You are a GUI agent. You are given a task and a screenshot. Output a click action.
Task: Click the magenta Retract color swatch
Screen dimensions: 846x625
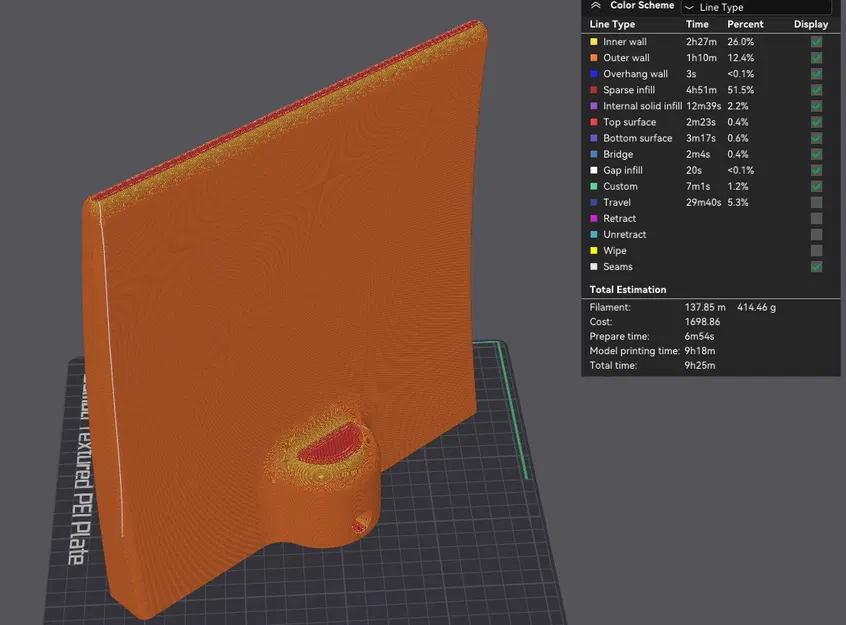click(x=593, y=219)
